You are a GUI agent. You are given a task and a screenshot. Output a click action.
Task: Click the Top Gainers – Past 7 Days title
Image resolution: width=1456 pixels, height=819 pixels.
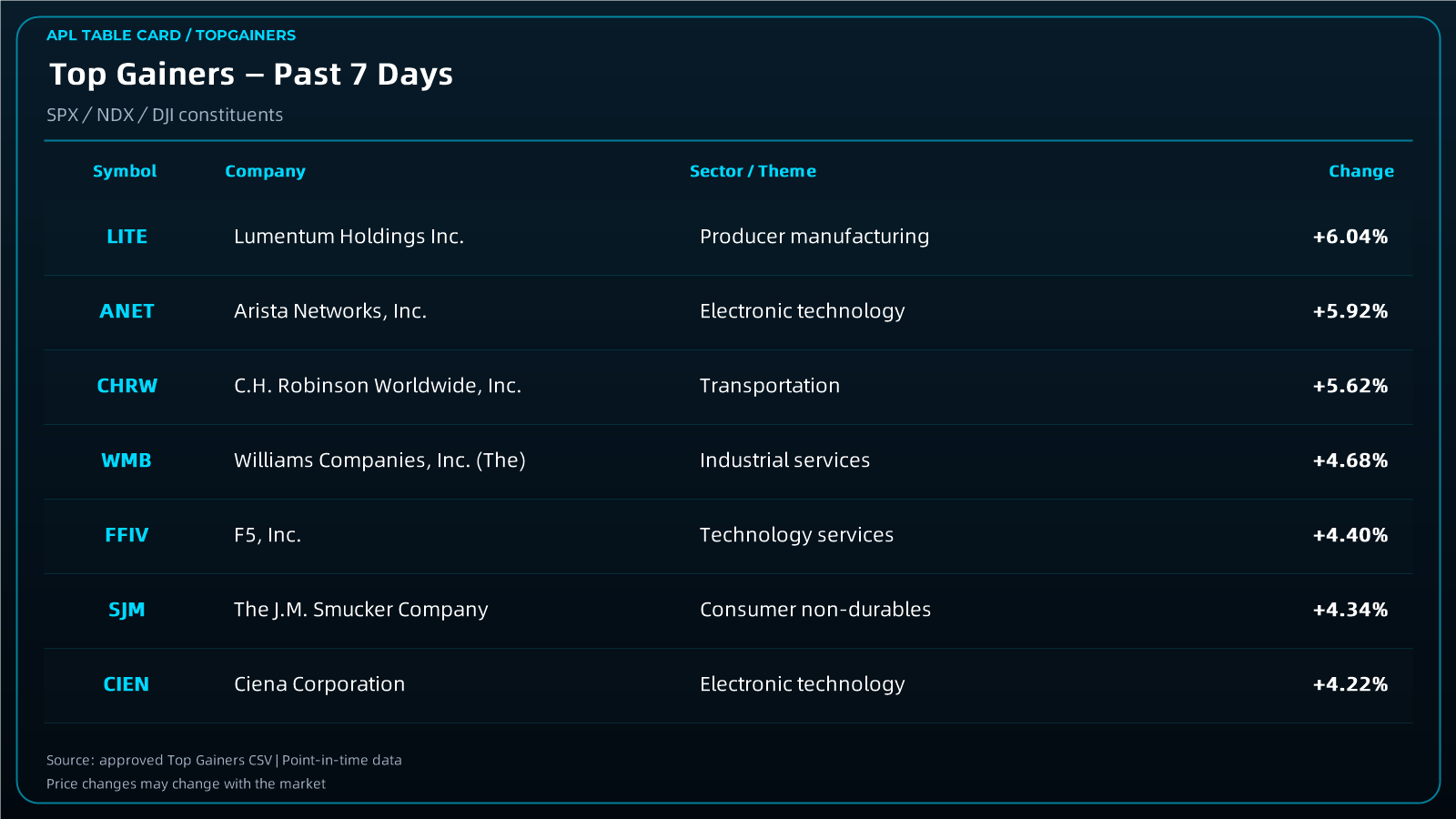pyautogui.click(x=251, y=75)
